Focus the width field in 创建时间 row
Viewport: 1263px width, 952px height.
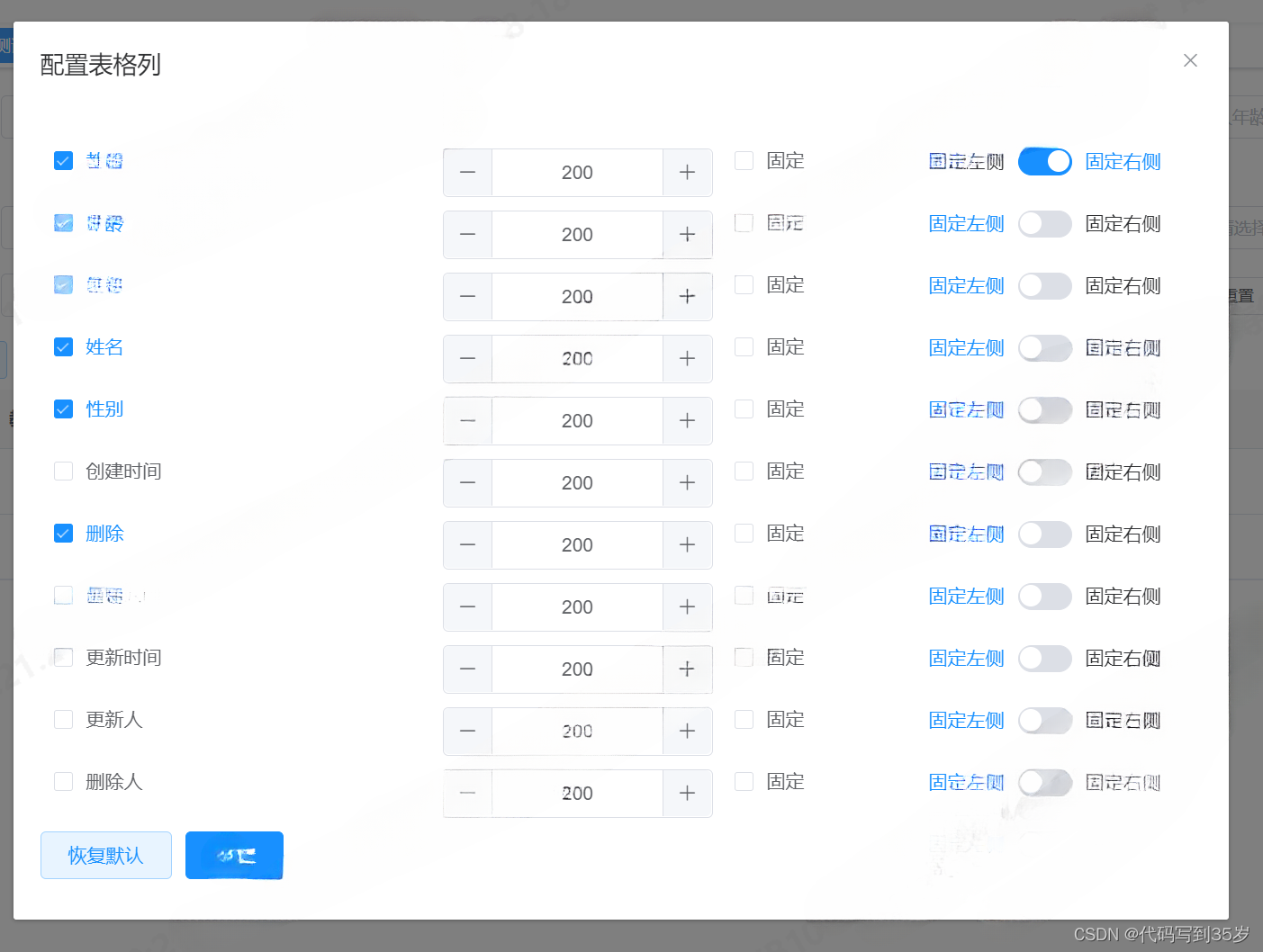click(x=577, y=483)
